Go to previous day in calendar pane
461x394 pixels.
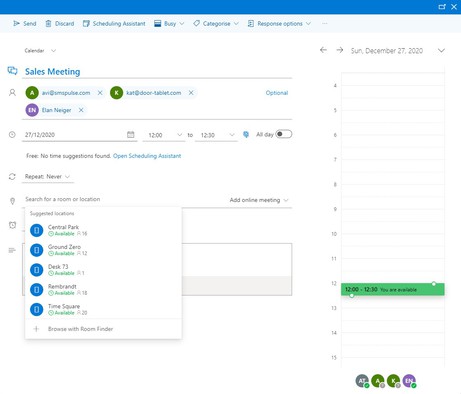(x=323, y=50)
